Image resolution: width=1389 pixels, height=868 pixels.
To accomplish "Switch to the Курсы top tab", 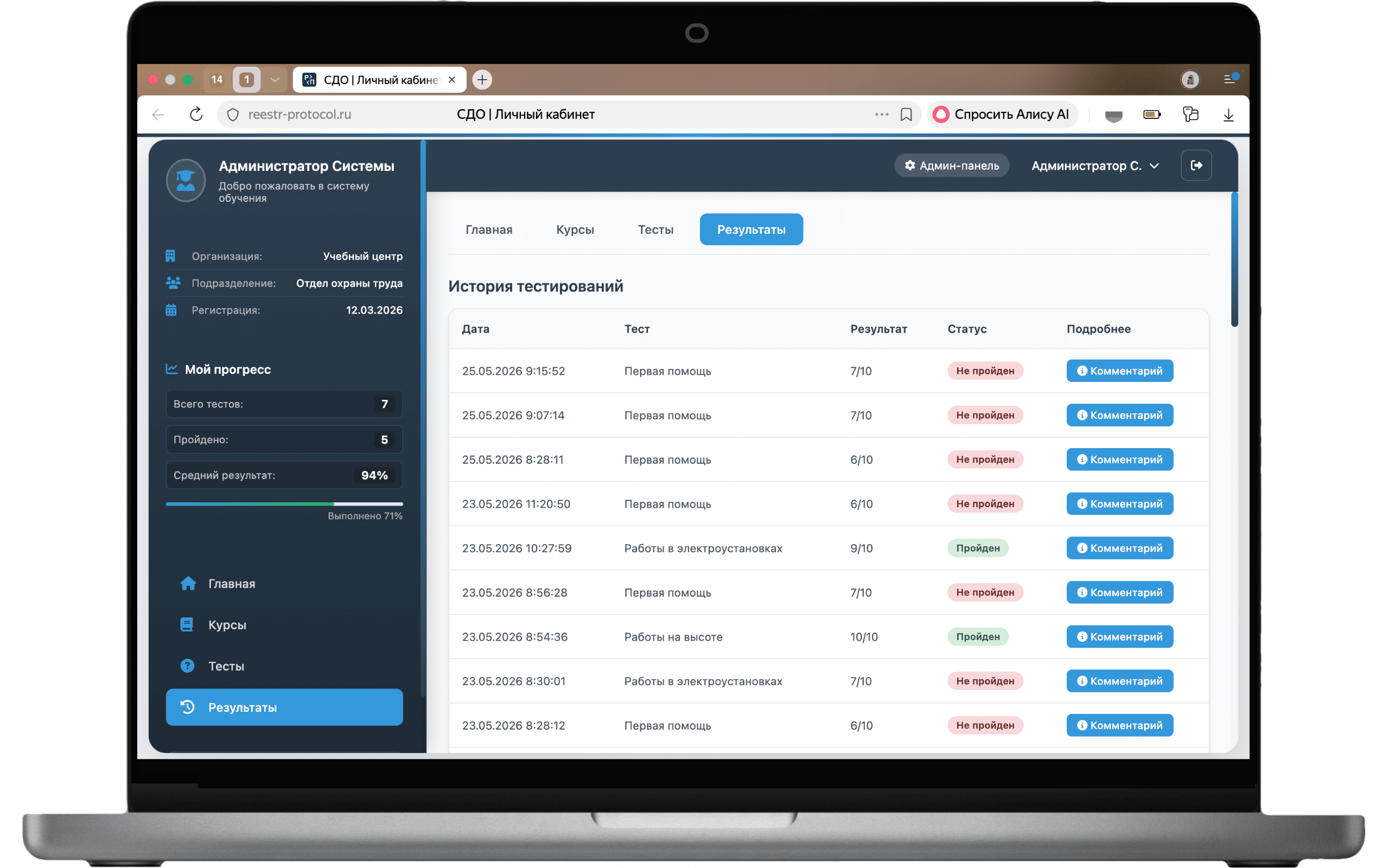I will point(575,229).
